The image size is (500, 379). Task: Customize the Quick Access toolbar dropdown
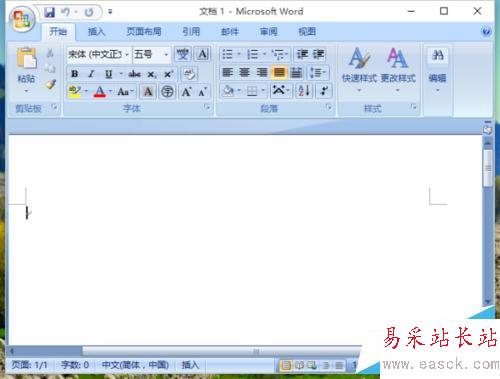(110, 12)
